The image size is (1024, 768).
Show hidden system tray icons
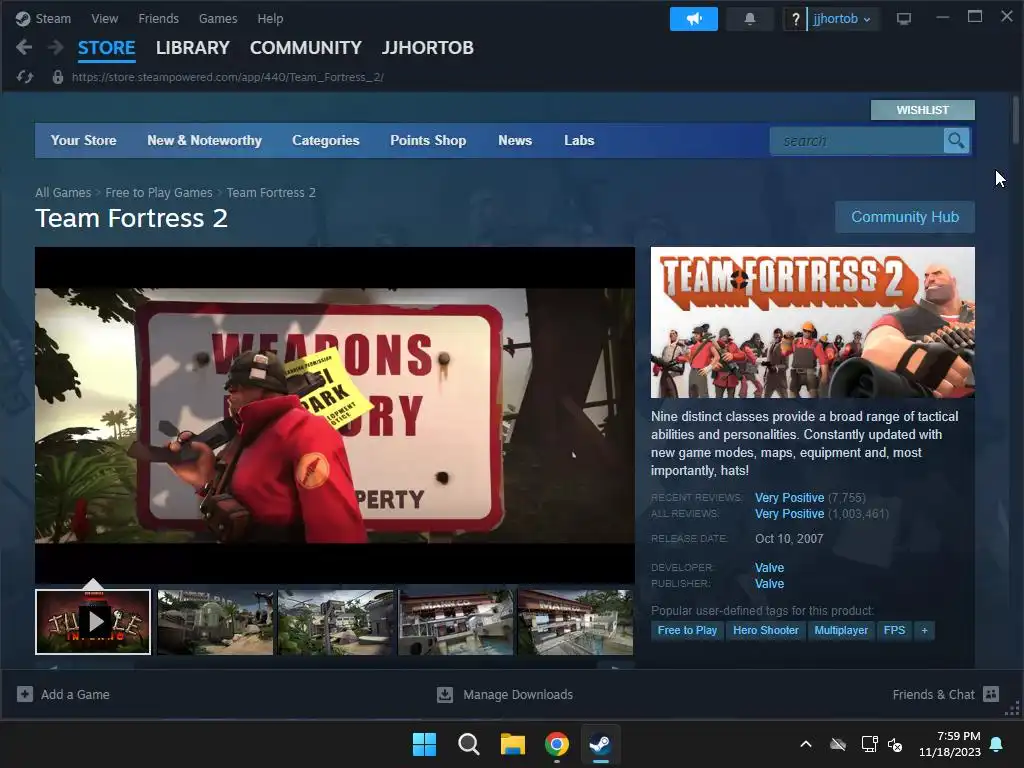coord(806,744)
